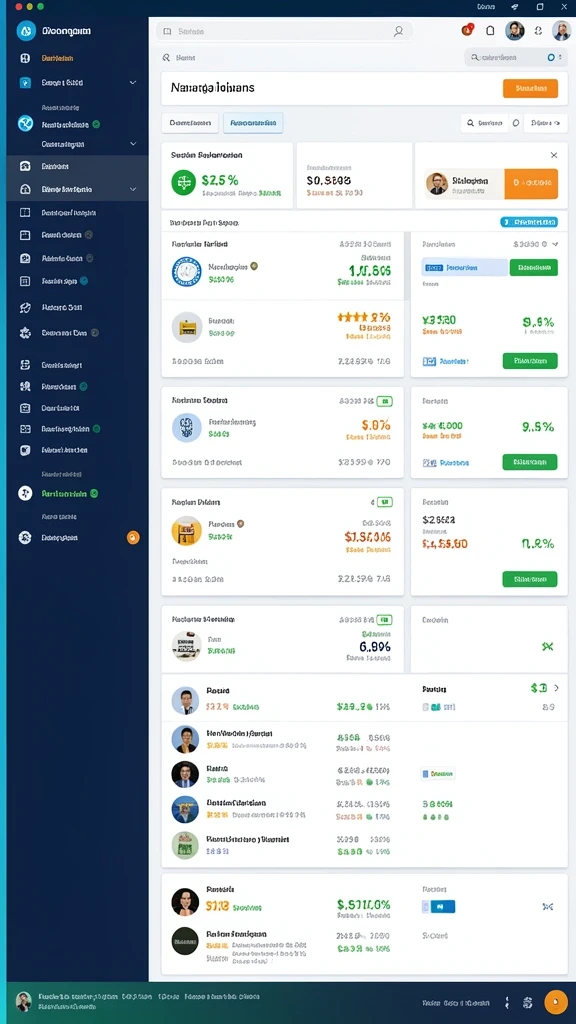This screenshot has height=1024, width=576.
Task: Expand the chevron on the second sidebar item
Action: [133, 83]
